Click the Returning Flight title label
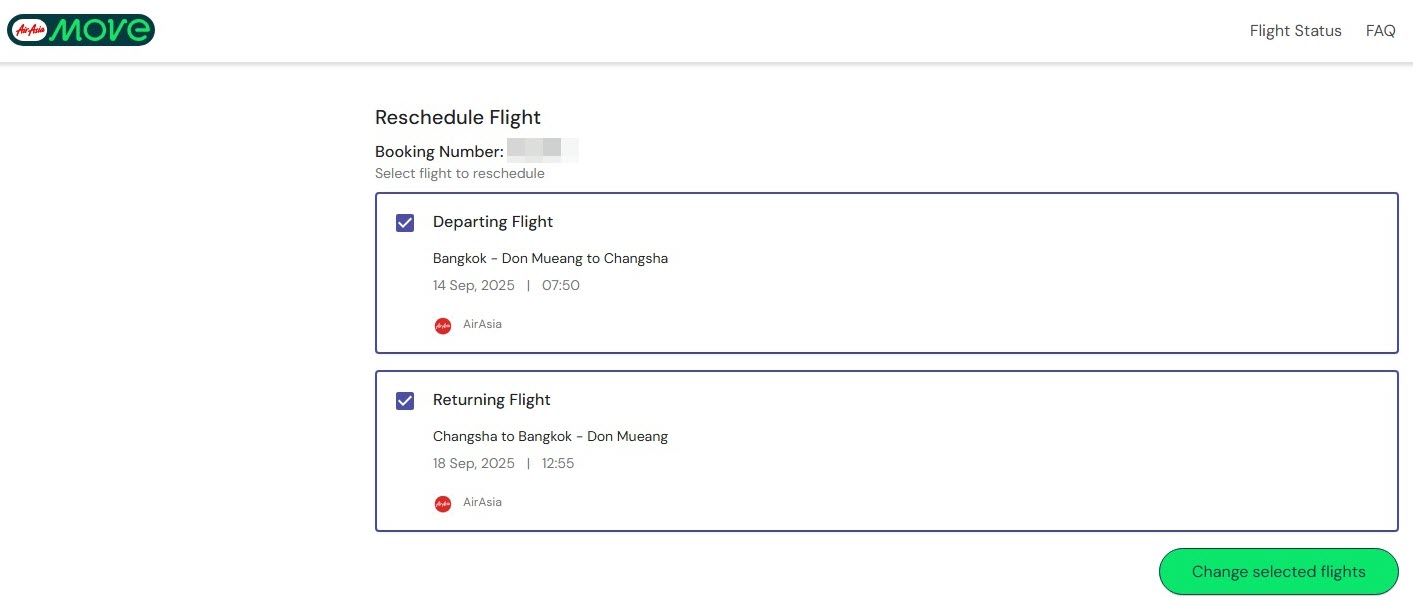Screen dimensions: 1413x607 click(x=491, y=400)
